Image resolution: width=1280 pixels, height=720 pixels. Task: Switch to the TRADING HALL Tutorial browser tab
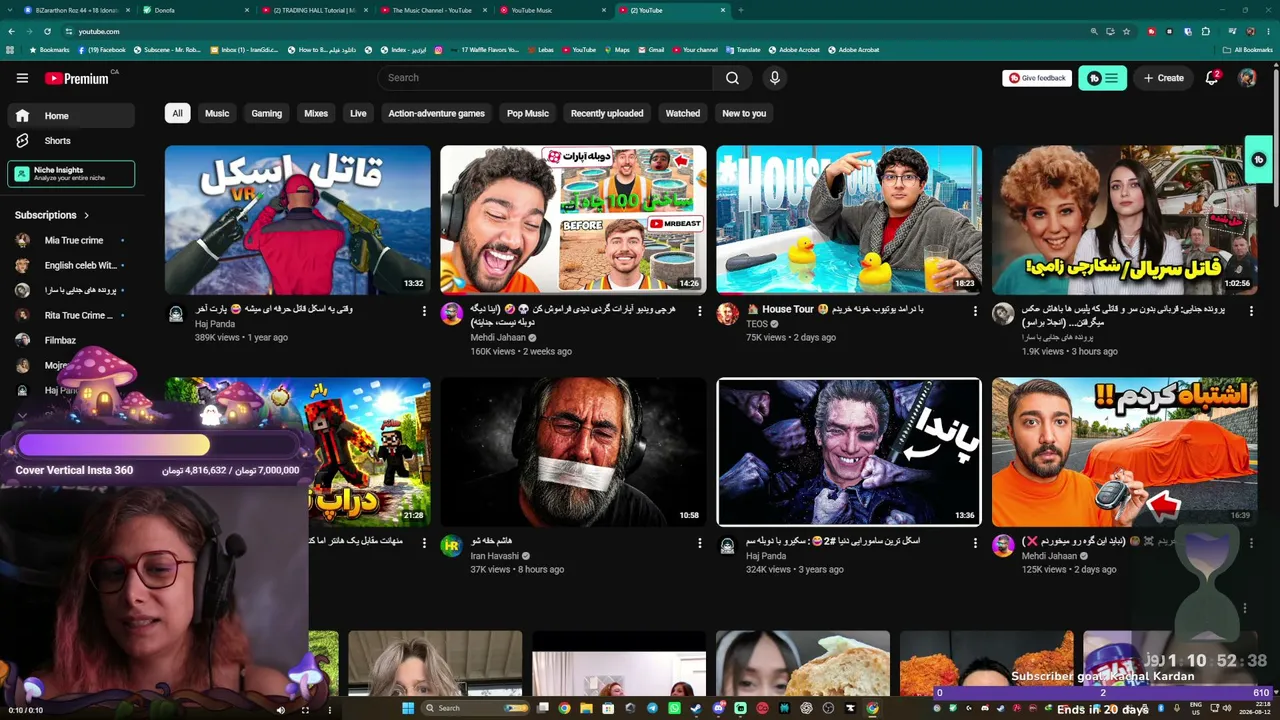click(x=315, y=10)
